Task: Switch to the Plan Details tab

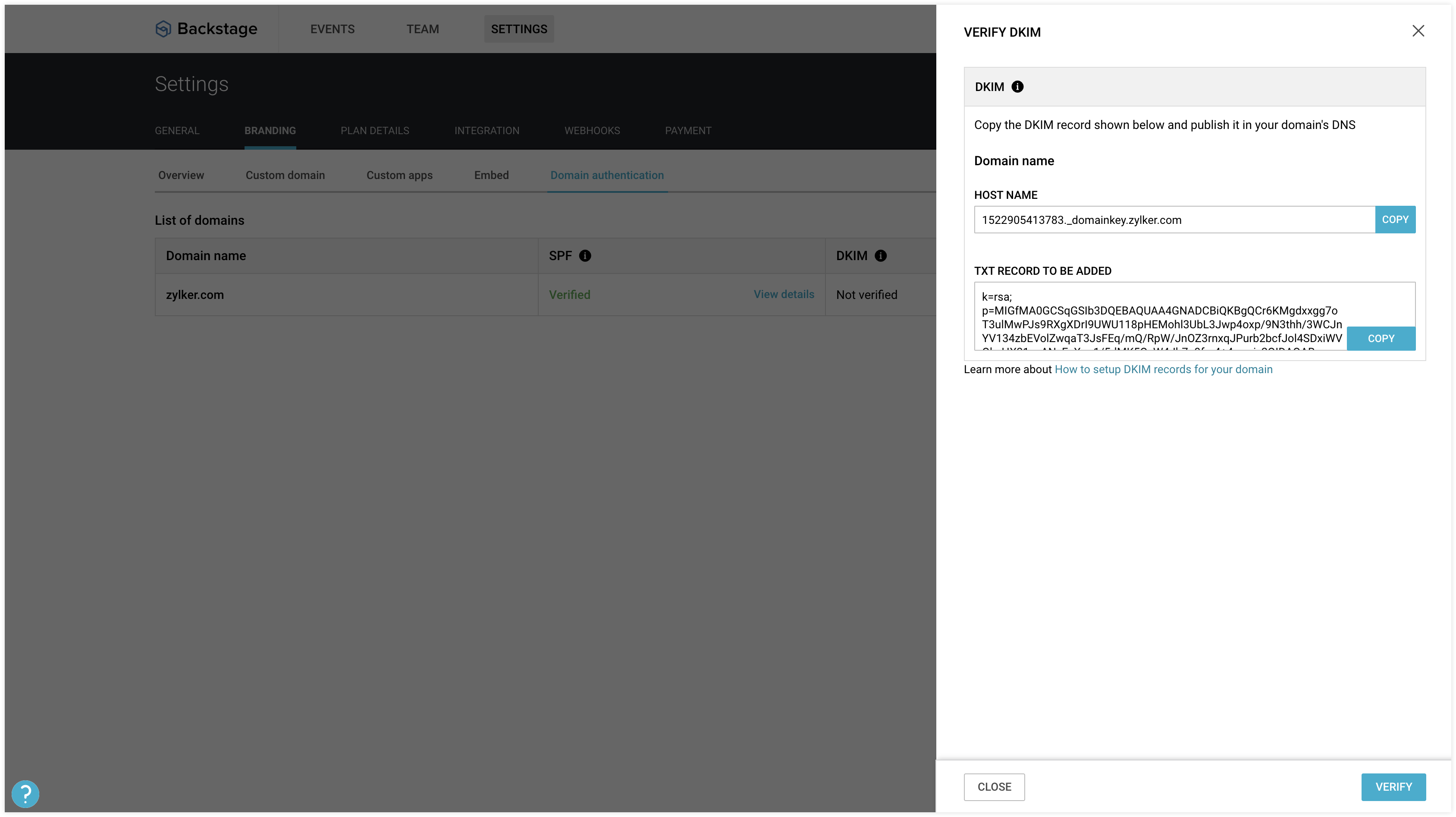Action: click(375, 131)
